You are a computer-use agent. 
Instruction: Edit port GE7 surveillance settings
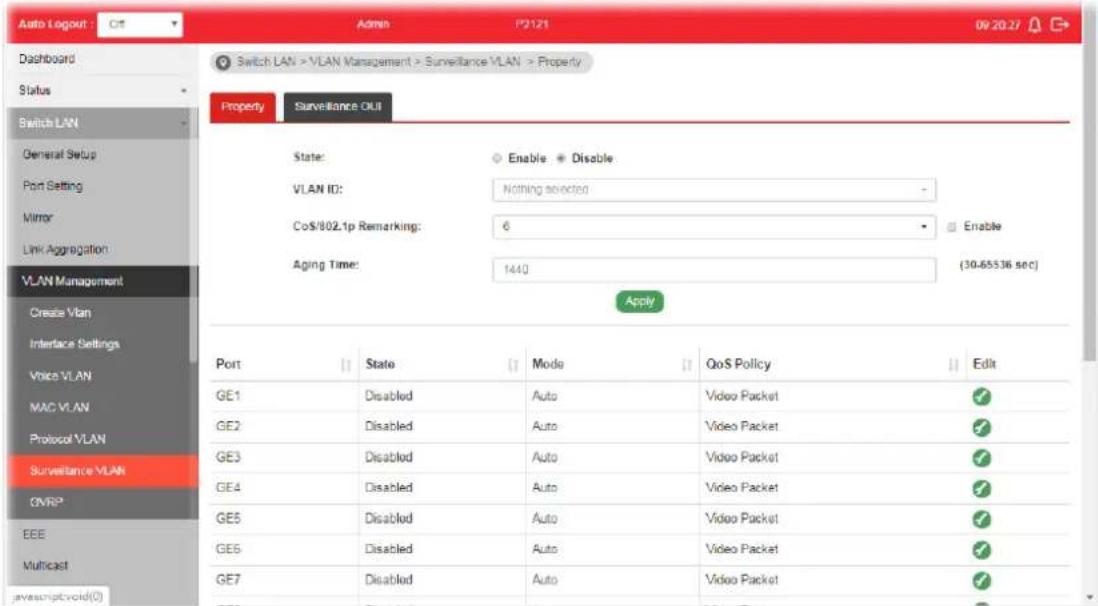(982, 581)
